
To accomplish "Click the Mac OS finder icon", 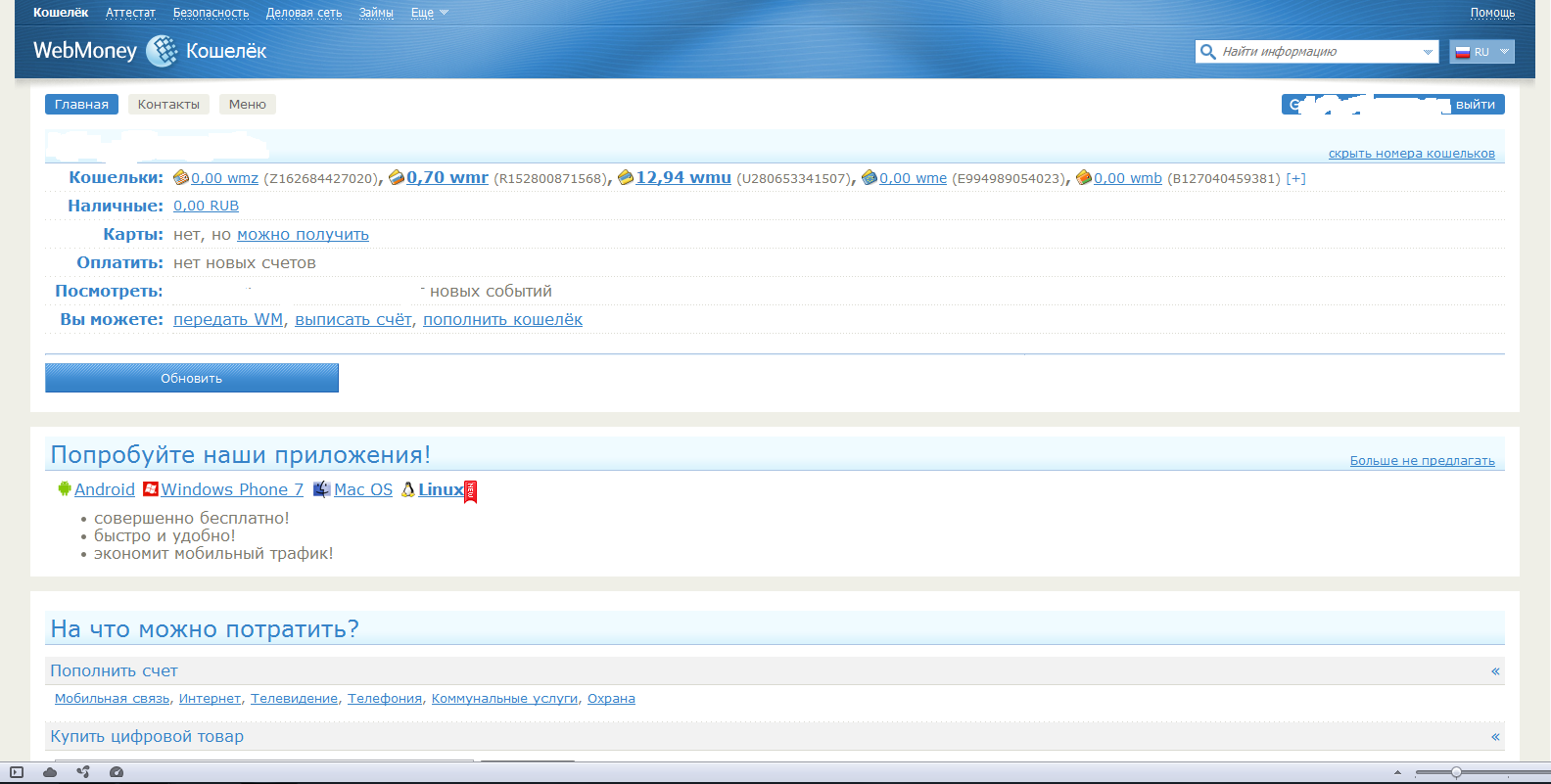I will (321, 488).
